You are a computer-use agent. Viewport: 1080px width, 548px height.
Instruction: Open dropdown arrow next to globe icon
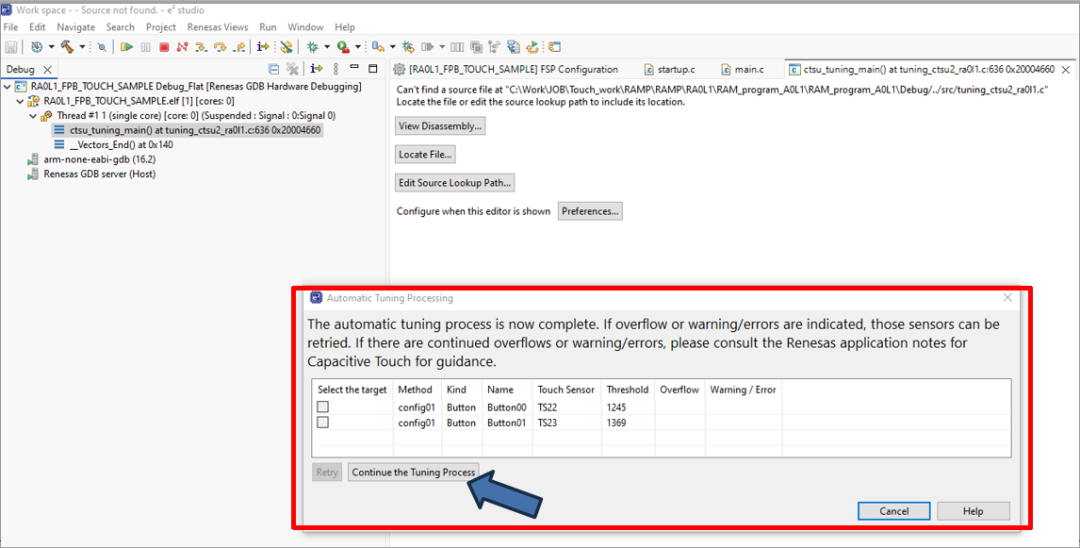pos(51,47)
